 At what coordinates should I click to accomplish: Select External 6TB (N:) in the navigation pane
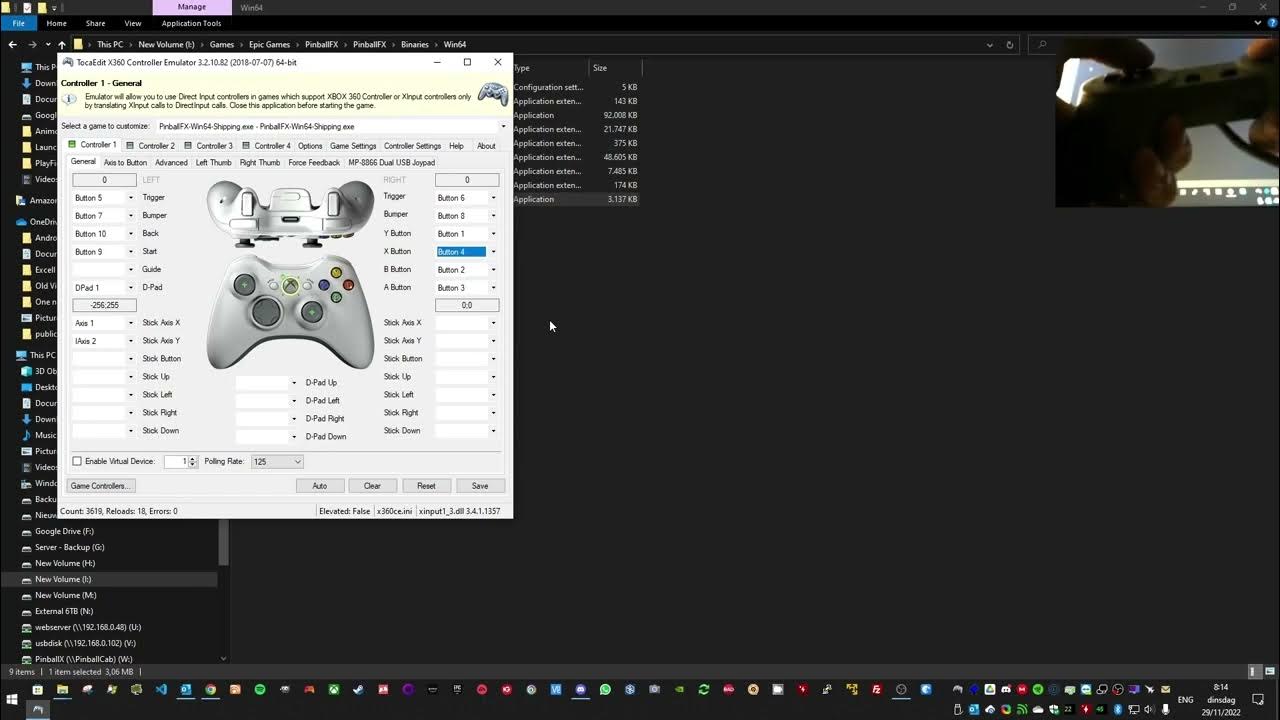(64, 611)
